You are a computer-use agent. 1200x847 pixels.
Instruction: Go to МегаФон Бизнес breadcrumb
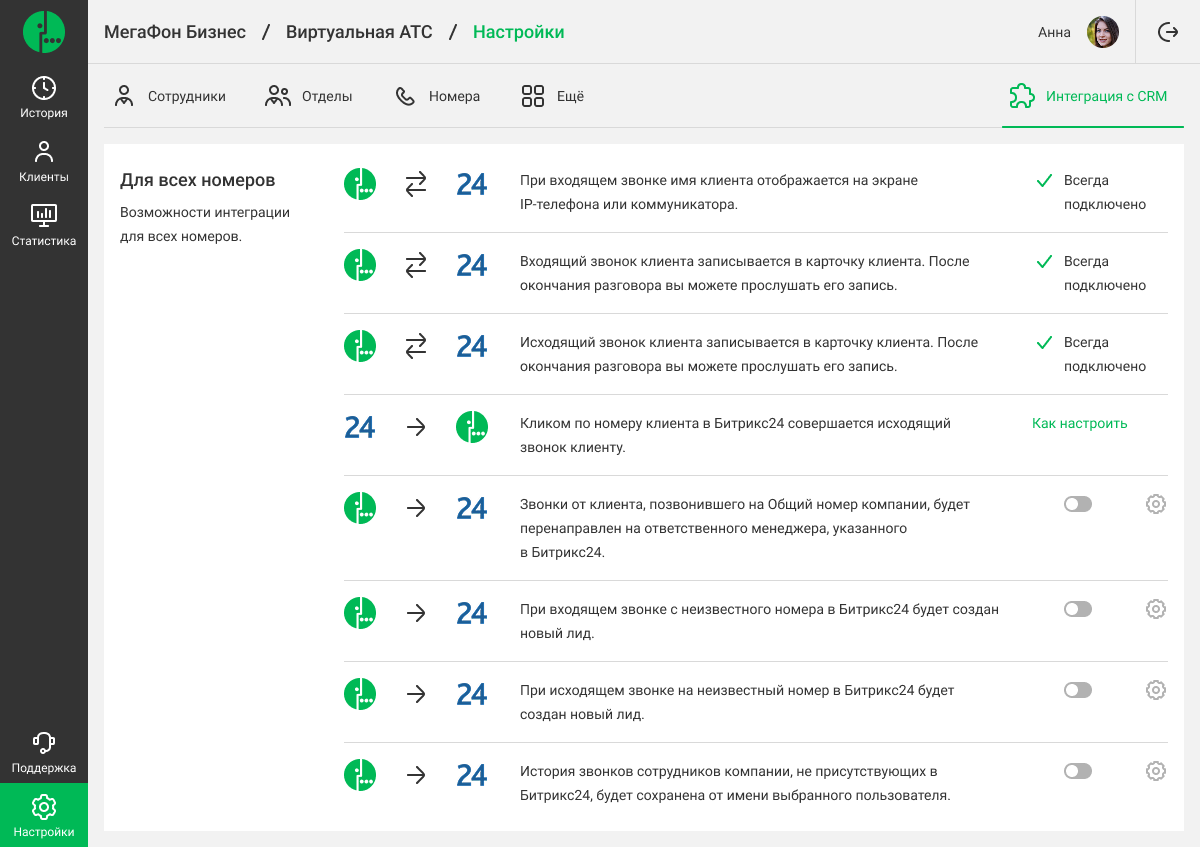175,32
